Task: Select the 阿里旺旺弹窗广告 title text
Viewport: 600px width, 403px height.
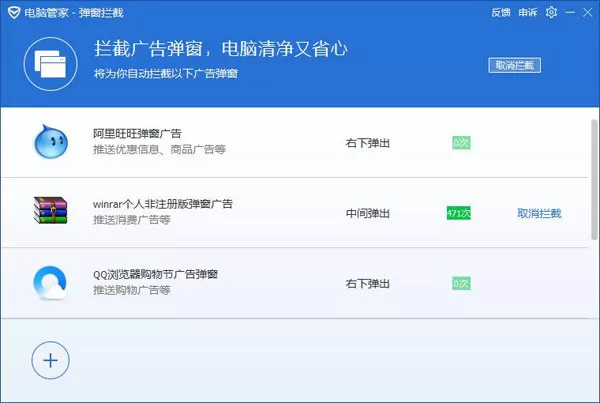Action: [x=137, y=133]
